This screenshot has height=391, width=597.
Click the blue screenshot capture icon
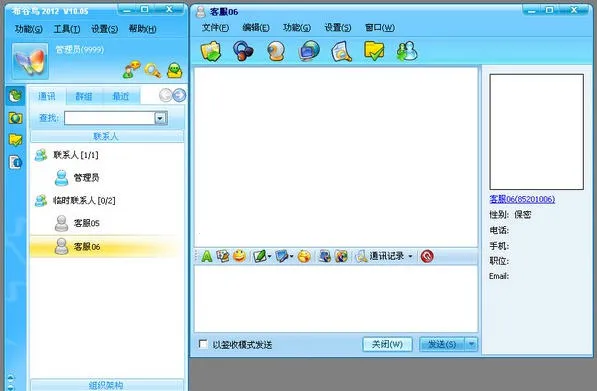282,256
